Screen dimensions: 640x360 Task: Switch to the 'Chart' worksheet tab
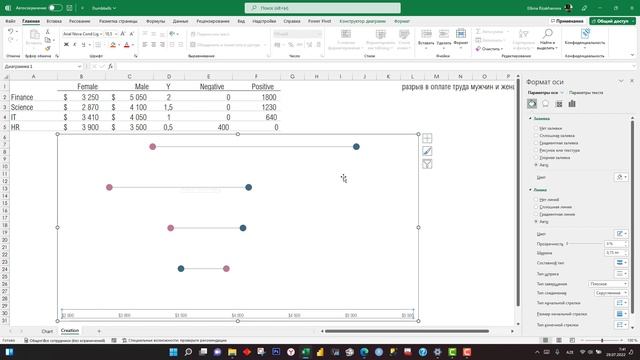tap(47, 331)
